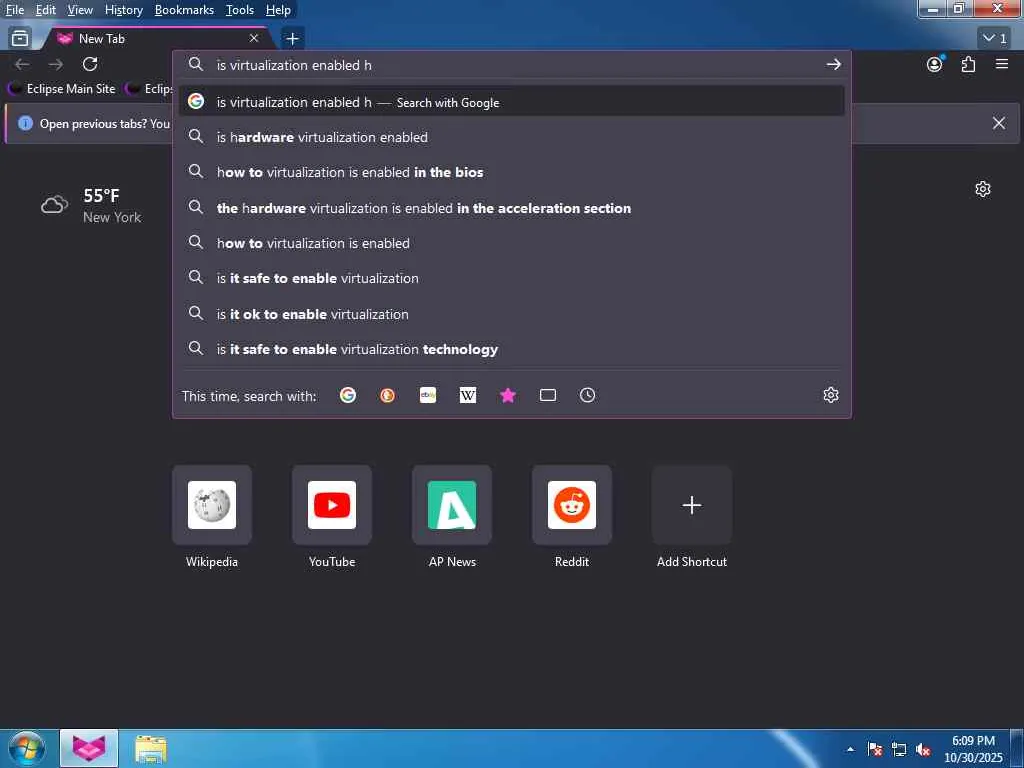Go forward to next page
1024x768 pixels.
click(56, 64)
